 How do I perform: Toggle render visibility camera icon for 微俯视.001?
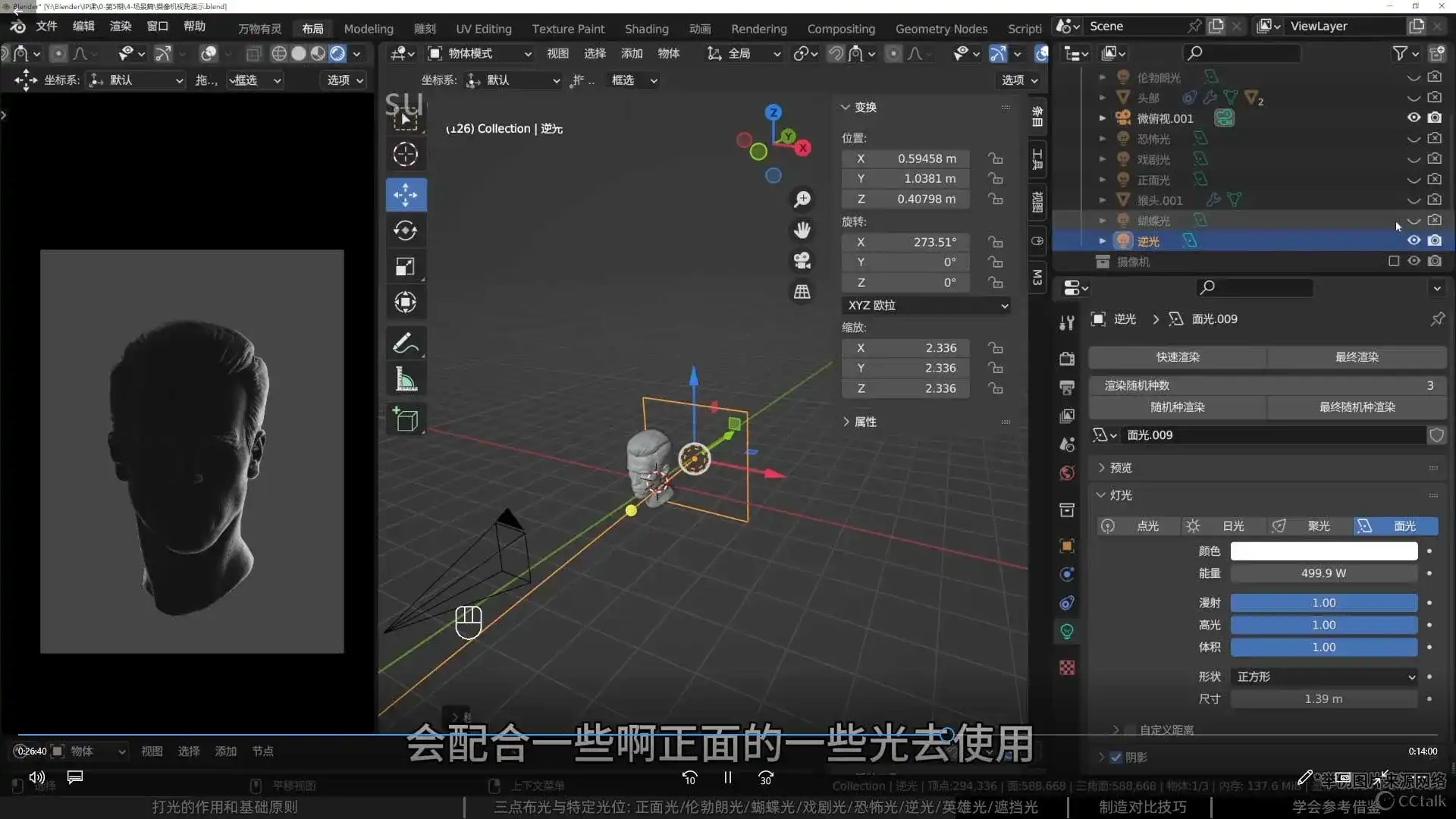point(1436,118)
